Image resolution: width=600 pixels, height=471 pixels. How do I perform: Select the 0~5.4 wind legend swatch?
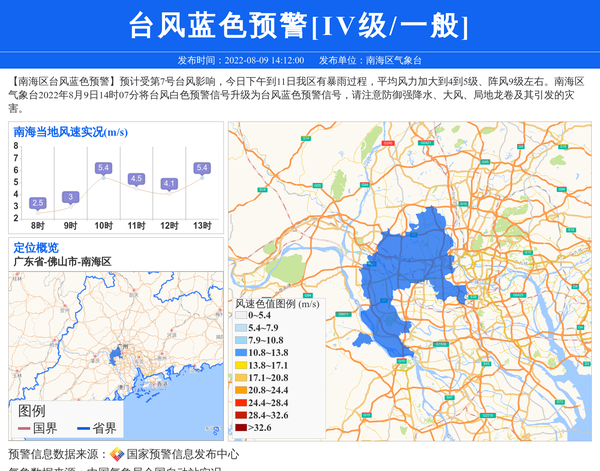240,316
